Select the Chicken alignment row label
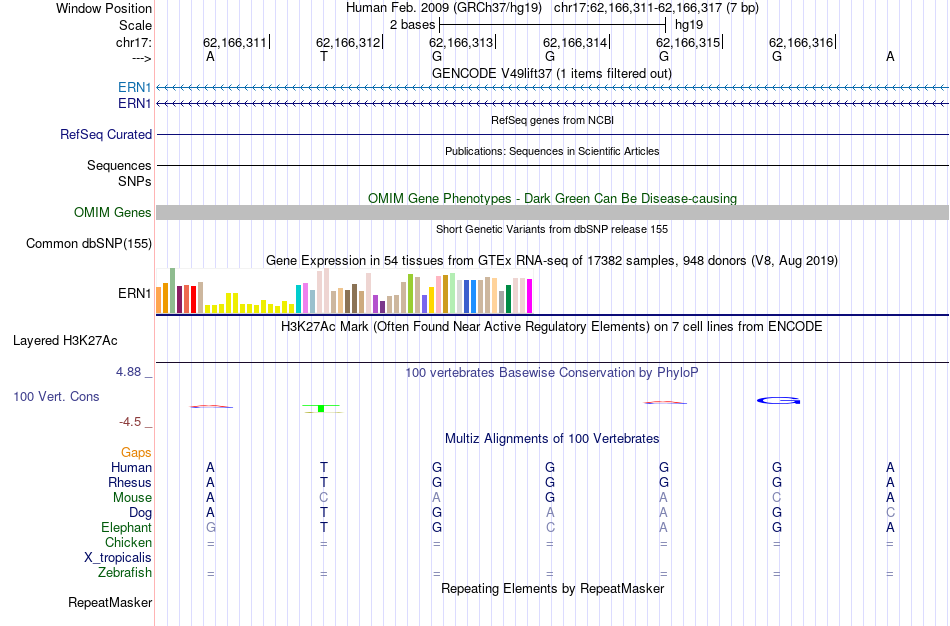Screen dimensions: 950x626 [128, 542]
